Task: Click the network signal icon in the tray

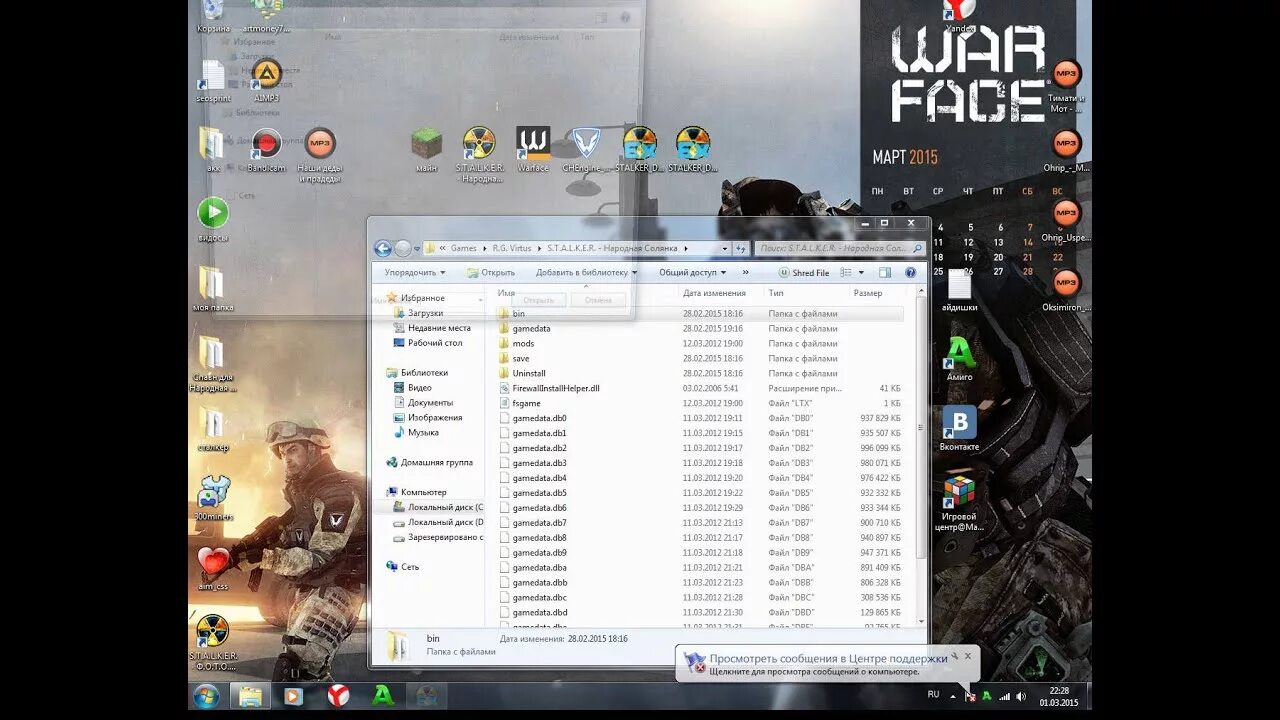Action: [x=1004, y=695]
